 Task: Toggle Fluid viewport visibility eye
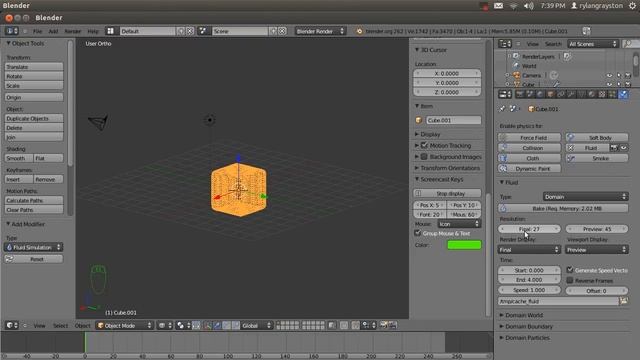coord(624,148)
